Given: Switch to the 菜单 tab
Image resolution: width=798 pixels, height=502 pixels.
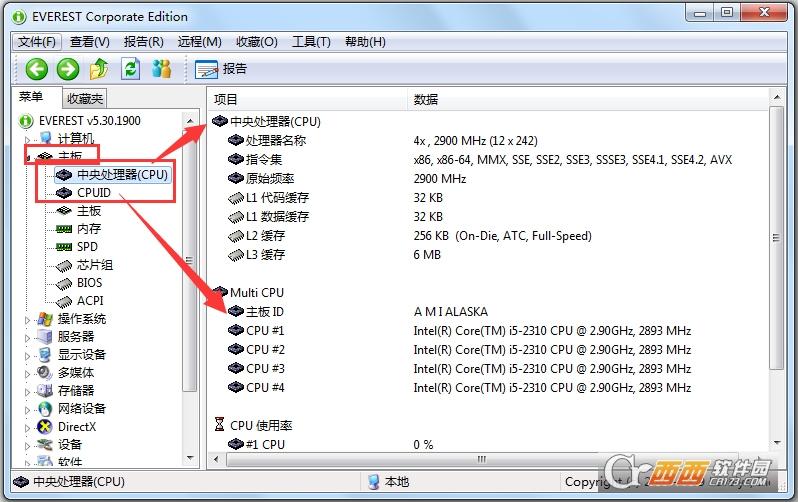Looking at the screenshot, I should (32, 97).
